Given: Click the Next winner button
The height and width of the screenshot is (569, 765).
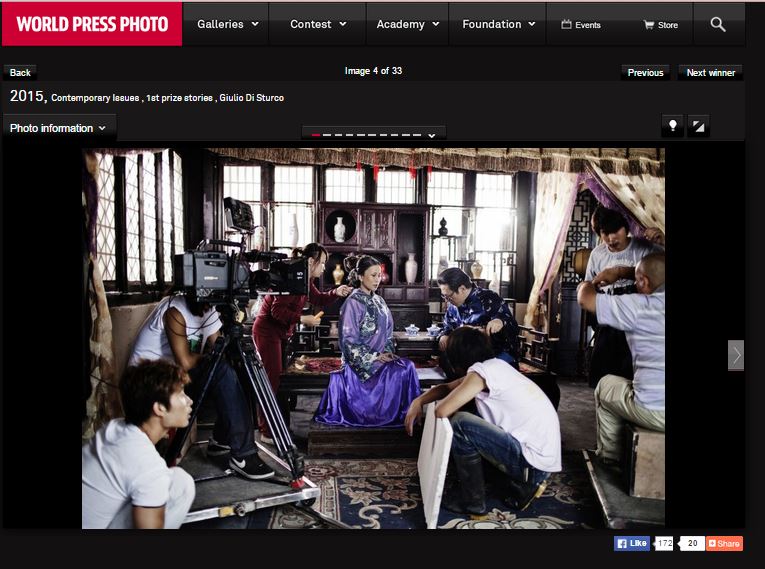Looking at the screenshot, I should (710, 72).
